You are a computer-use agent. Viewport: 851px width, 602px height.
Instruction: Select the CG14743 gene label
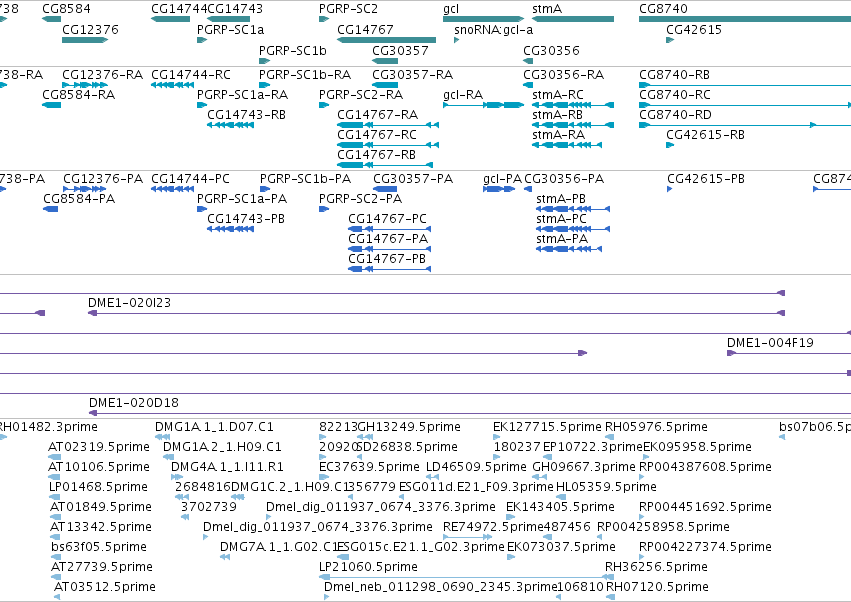point(235,9)
